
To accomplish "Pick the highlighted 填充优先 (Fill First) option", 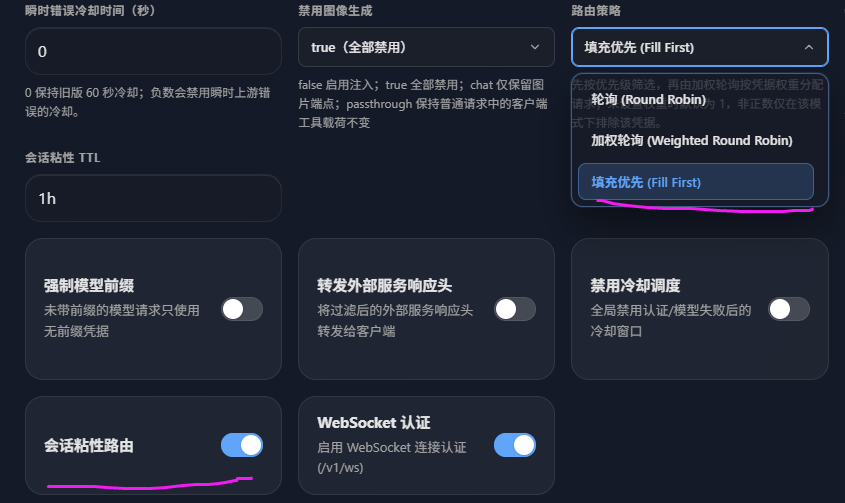I will click(696, 182).
